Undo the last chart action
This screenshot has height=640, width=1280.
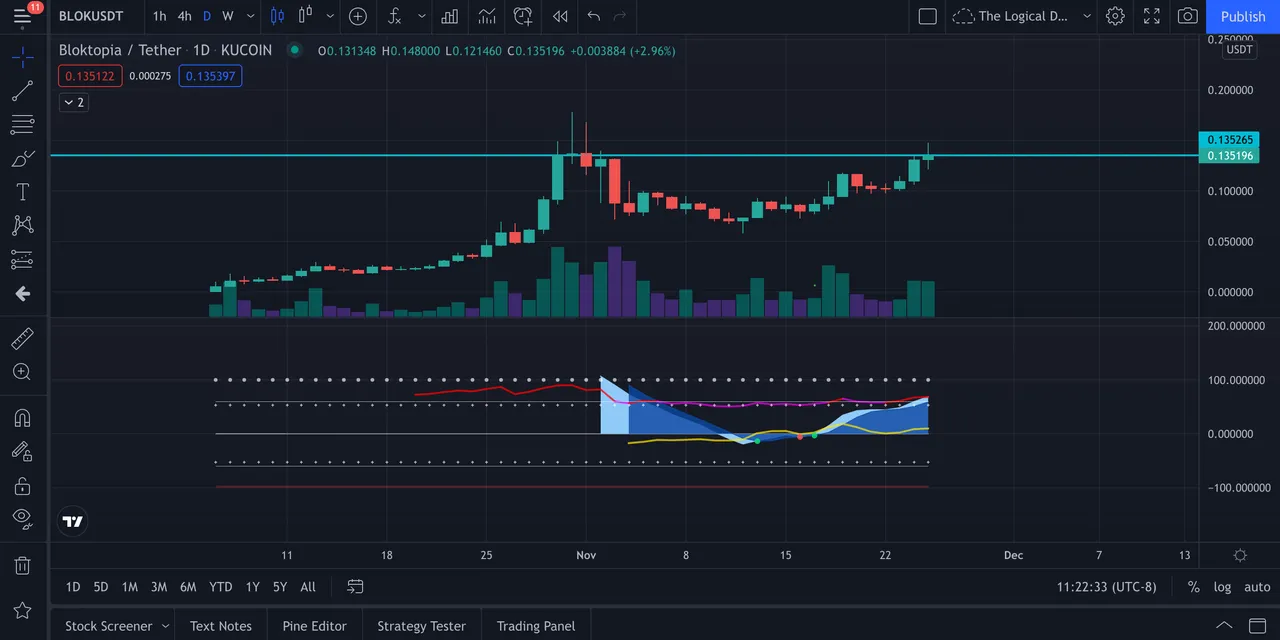[x=594, y=16]
